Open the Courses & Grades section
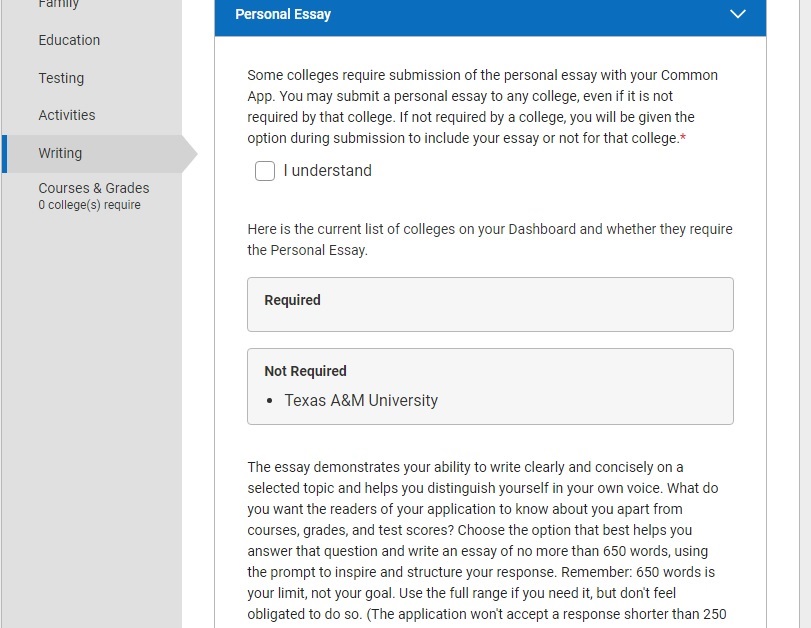This screenshot has height=628, width=811. pyautogui.click(x=93, y=188)
